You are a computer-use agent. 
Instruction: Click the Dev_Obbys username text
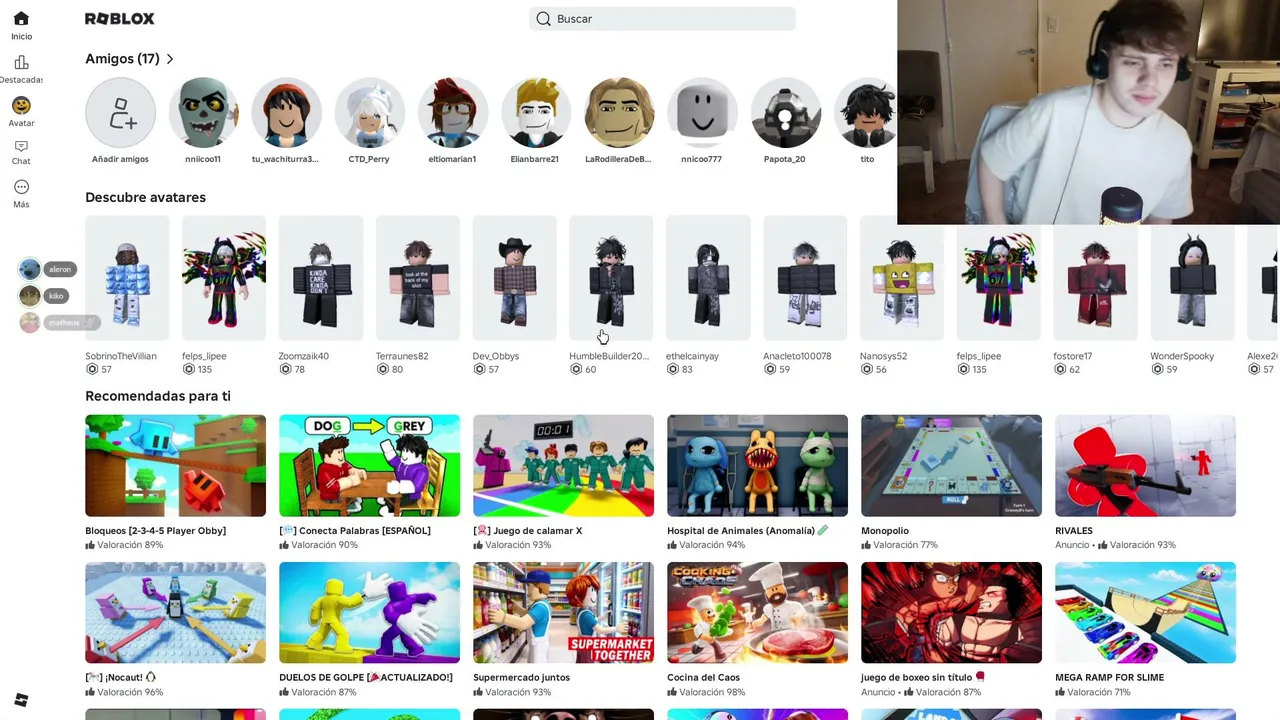point(495,356)
